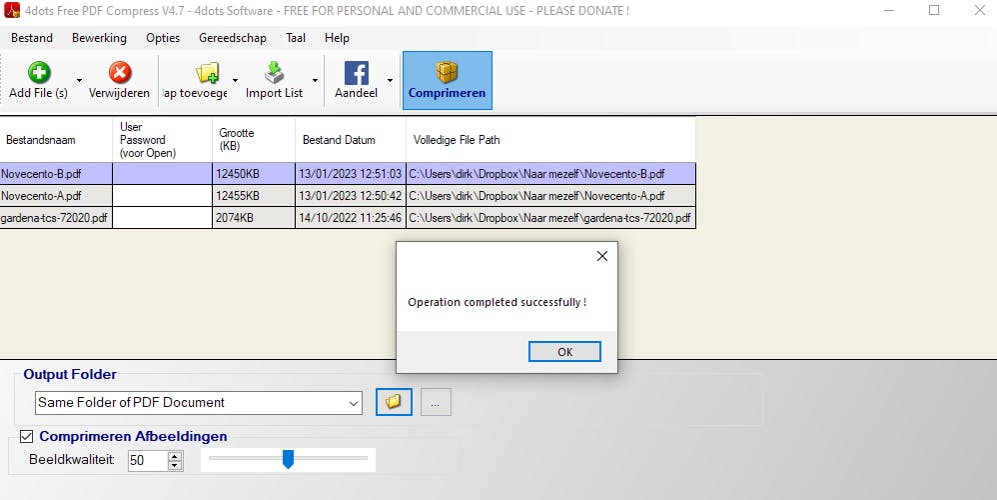Click the red Verwijderen remove icon

(120, 73)
